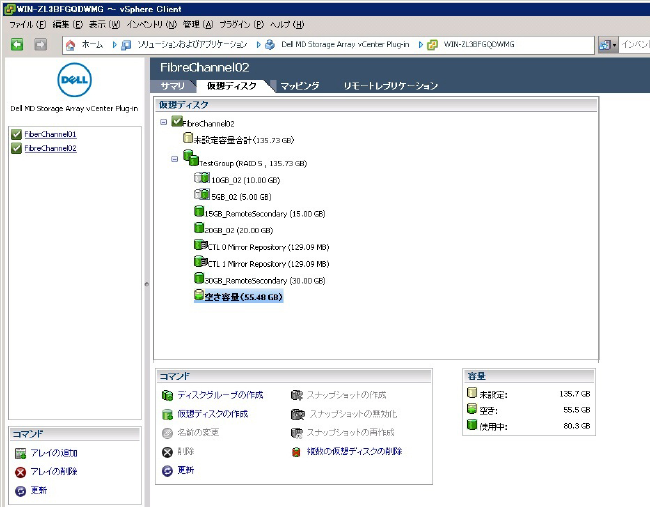
Task: Open the インベントリ (N) menu
Action: point(152,24)
